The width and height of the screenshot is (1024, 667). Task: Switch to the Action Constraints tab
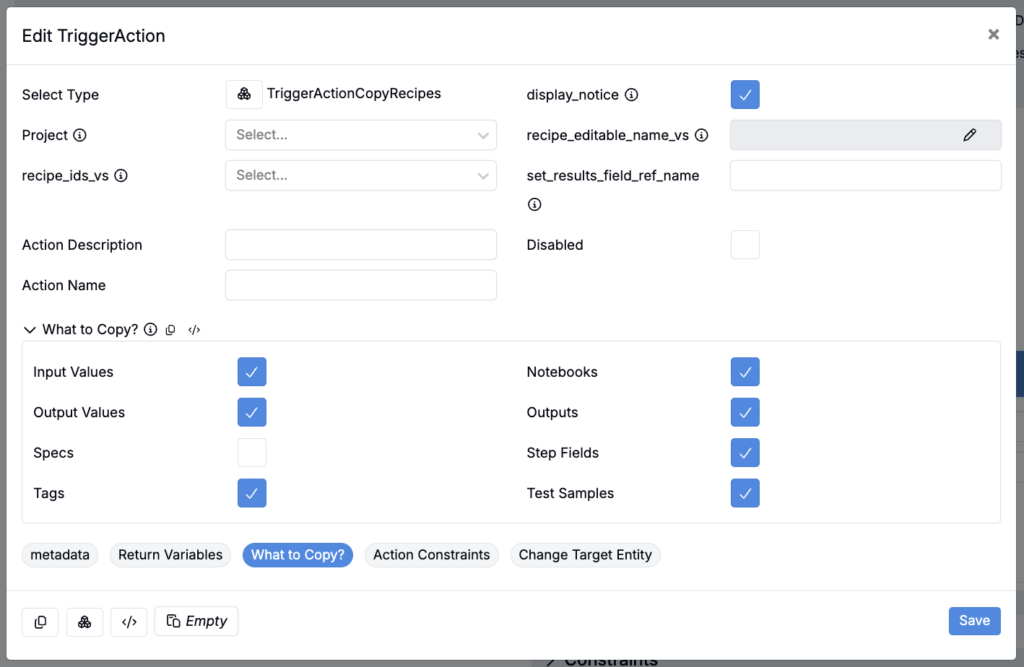pyautogui.click(x=431, y=555)
